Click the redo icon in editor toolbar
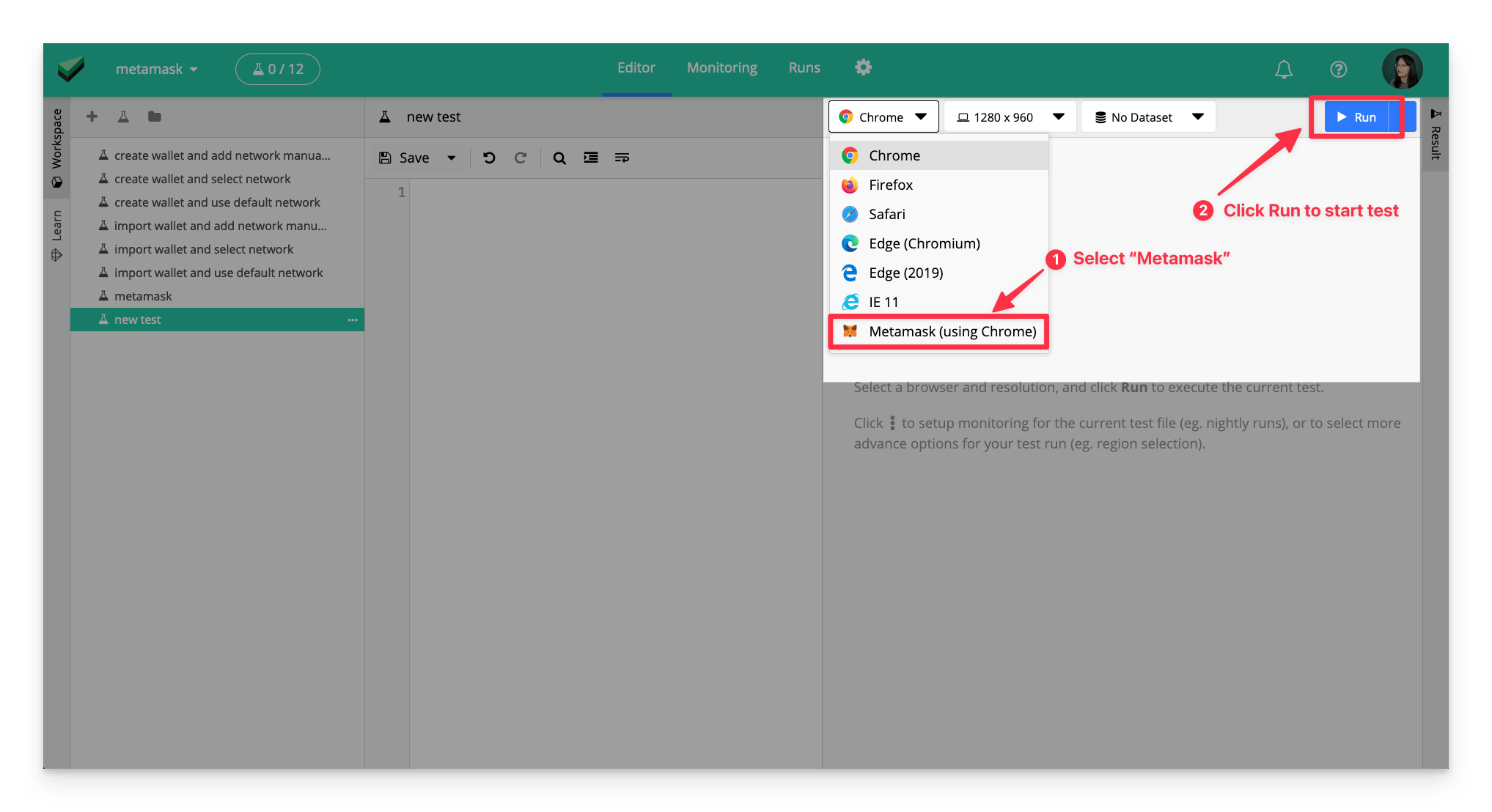 point(521,158)
